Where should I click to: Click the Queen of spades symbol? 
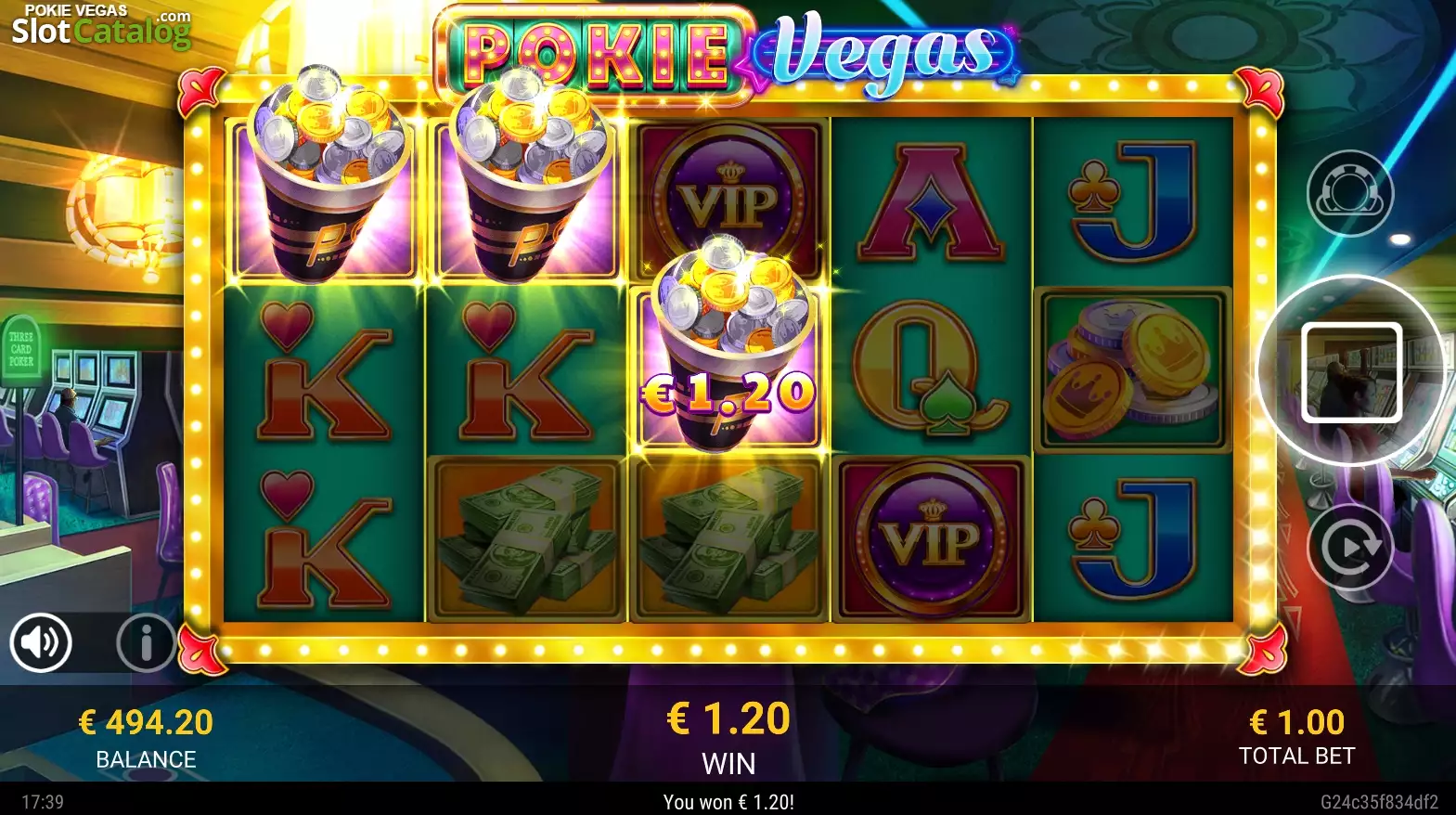[930, 368]
